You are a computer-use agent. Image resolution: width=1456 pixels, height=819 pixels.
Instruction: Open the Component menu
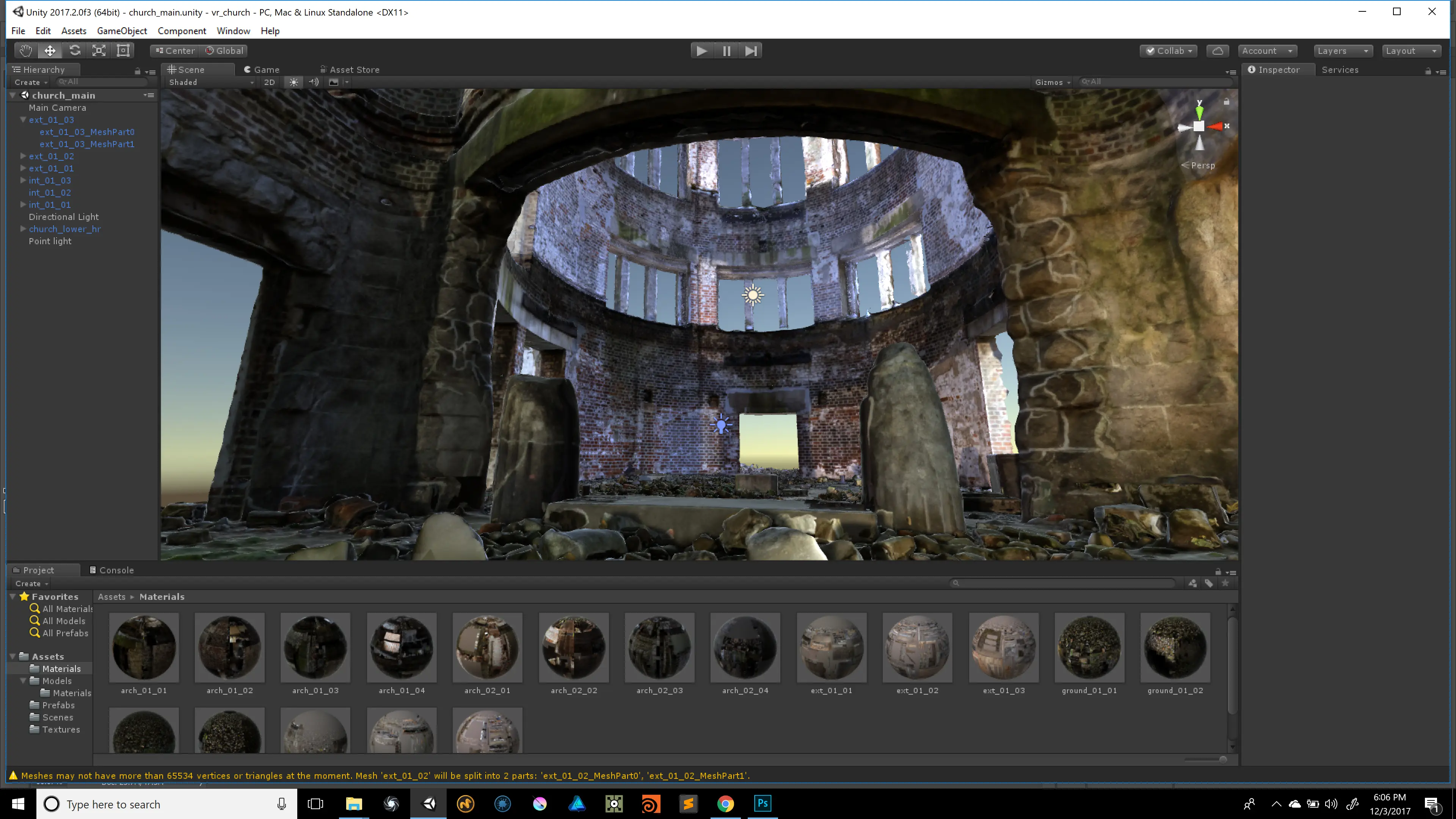click(x=182, y=30)
